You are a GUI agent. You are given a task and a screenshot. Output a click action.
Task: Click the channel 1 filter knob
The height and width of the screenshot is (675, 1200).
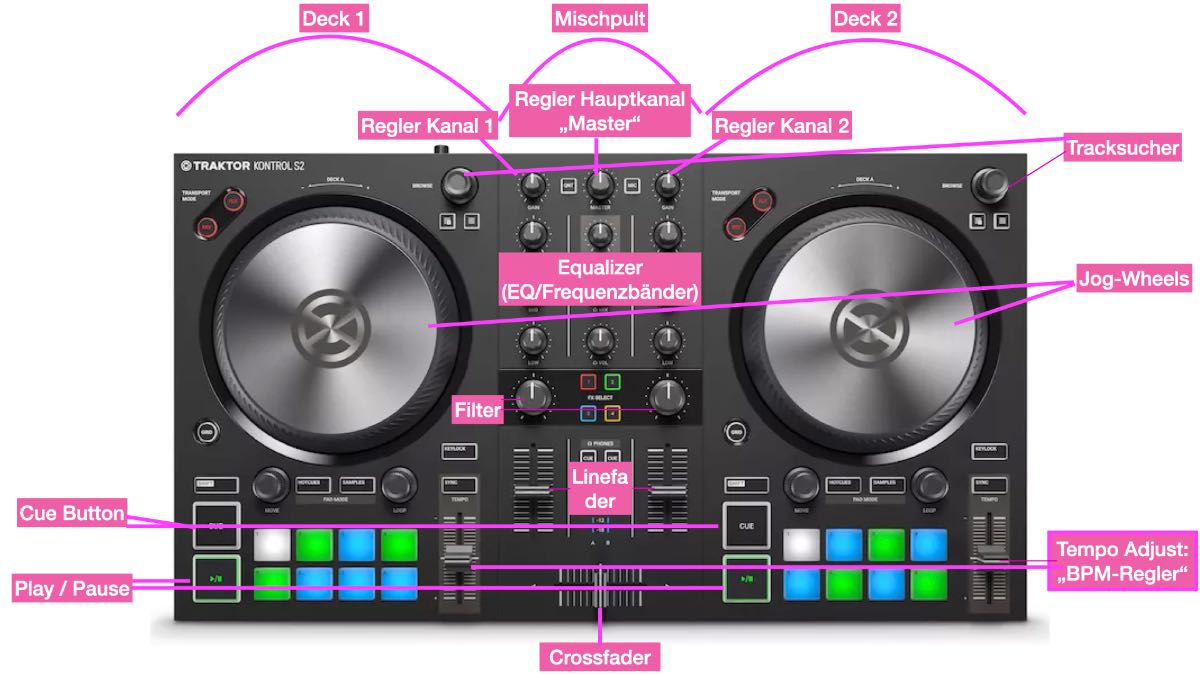tap(535, 396)
